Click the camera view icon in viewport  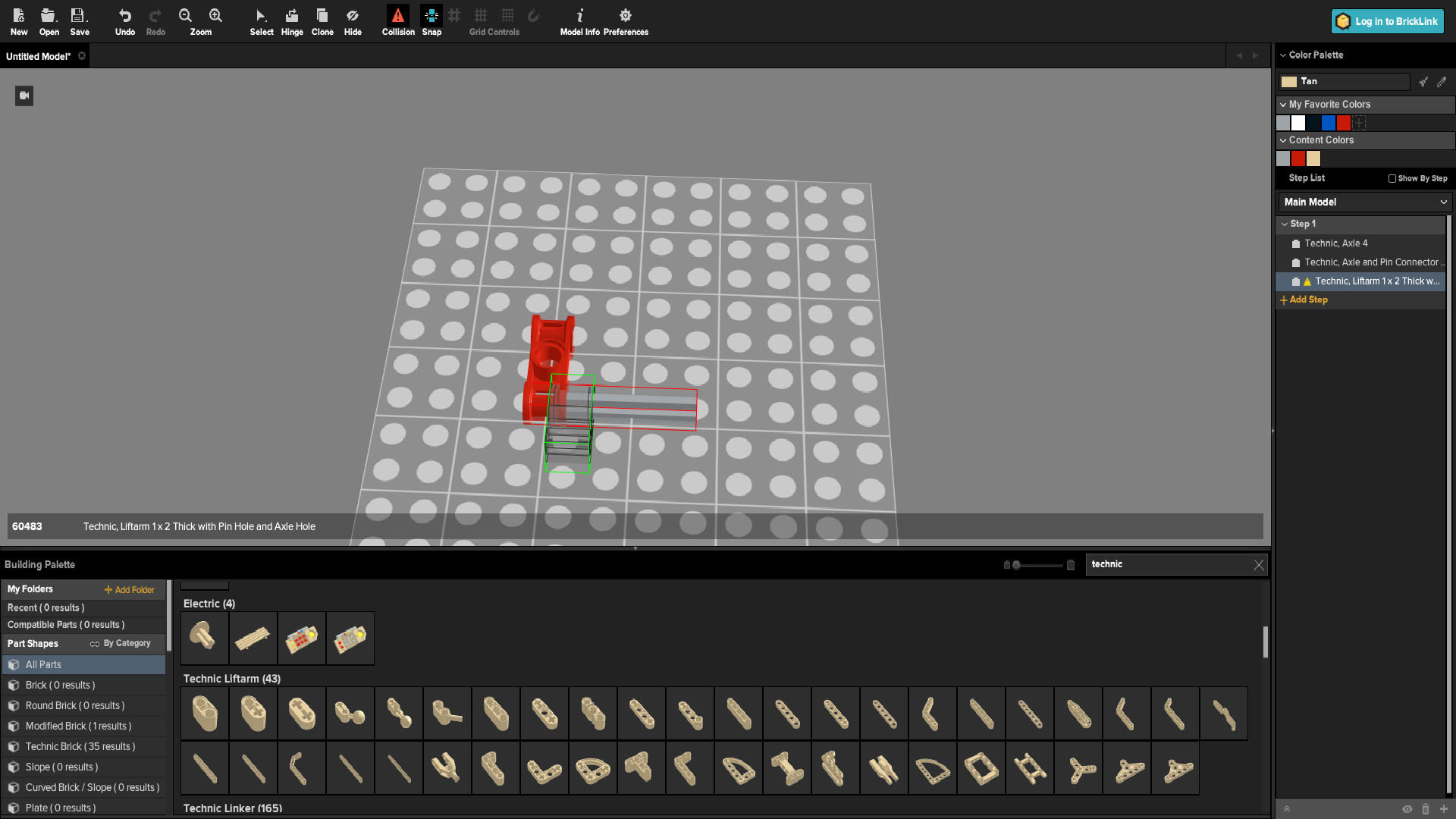tap(24, 96)
